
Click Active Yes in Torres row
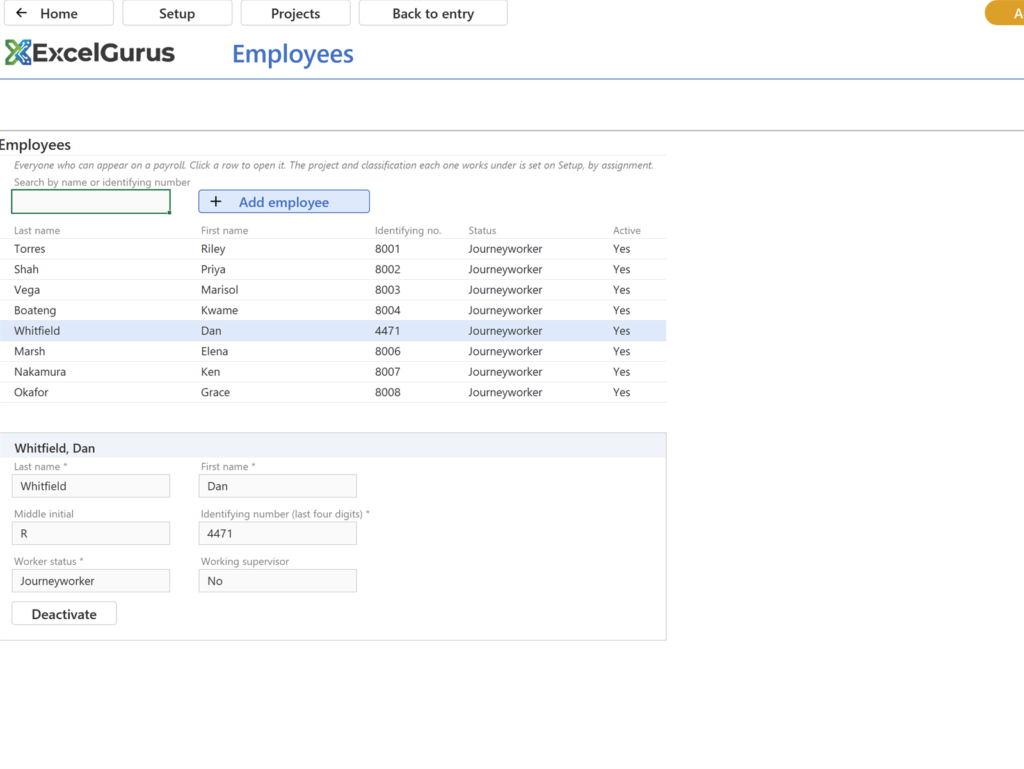621,249
